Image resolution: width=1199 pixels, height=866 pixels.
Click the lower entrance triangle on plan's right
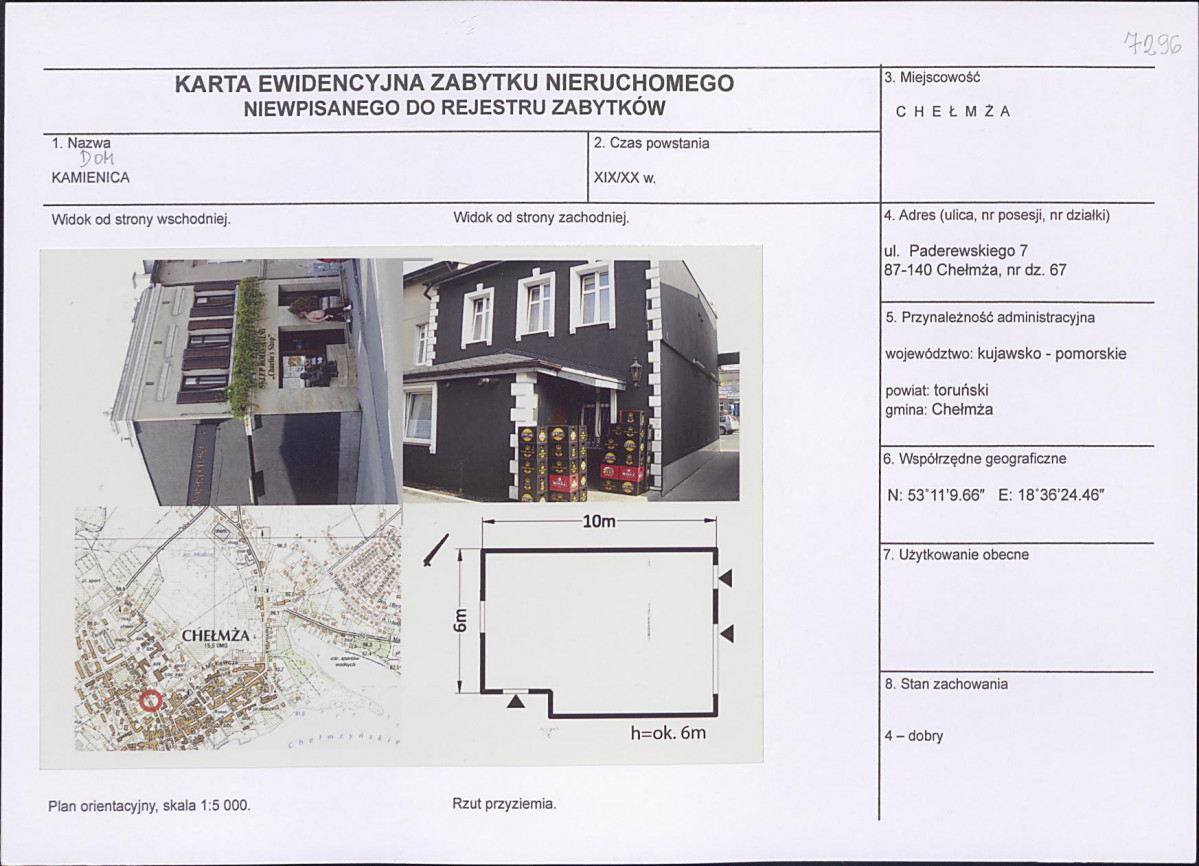[x=727, y=633]
